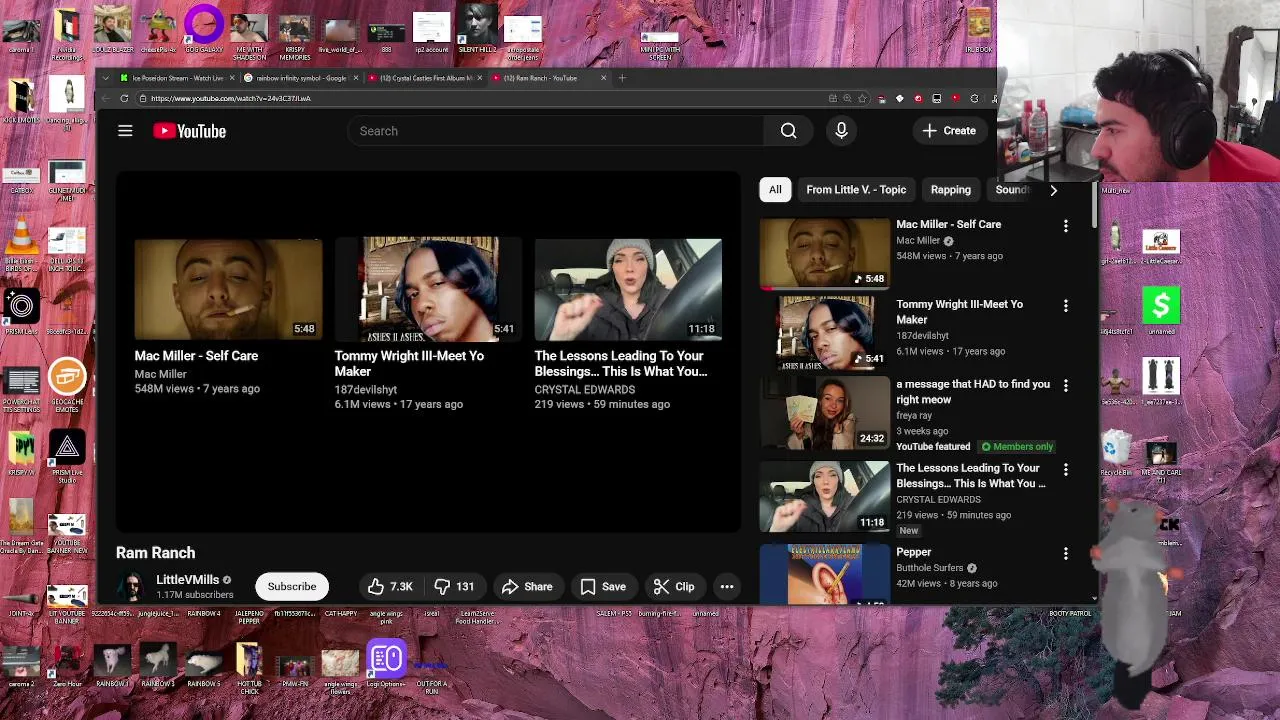Play Tommy Wright III endscreen thumbnail

click(x=428, y=289)
